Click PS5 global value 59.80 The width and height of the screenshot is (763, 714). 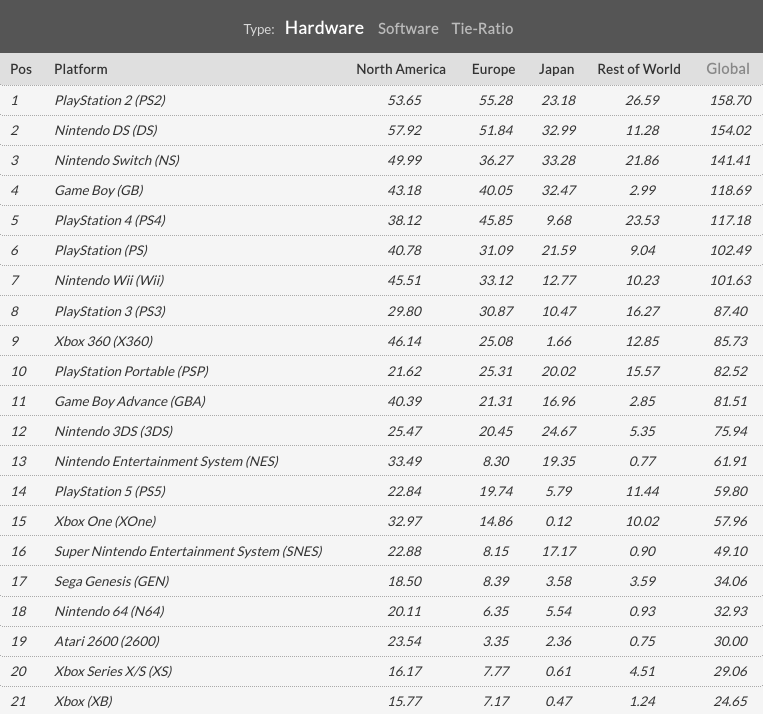click(730, 491)
